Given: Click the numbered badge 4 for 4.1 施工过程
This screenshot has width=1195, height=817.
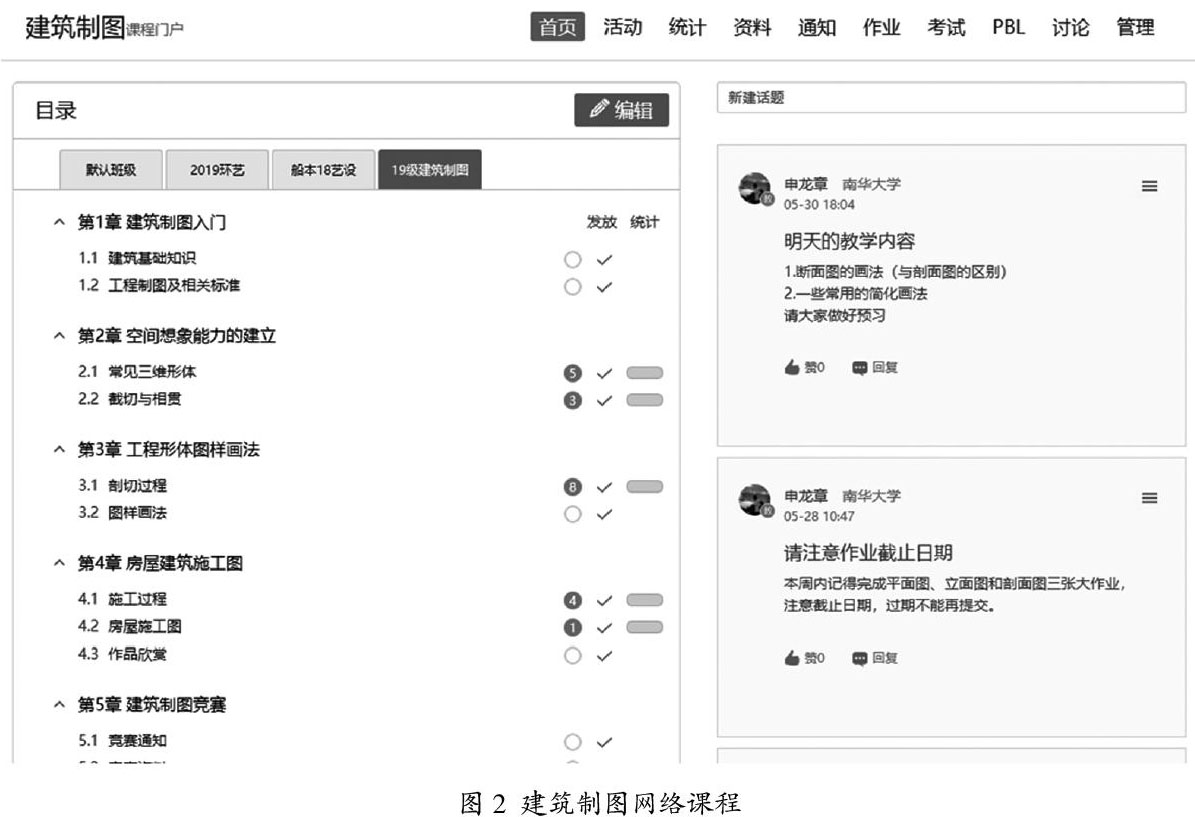Looking at the screenshot, I should click(x=572, y=601).
